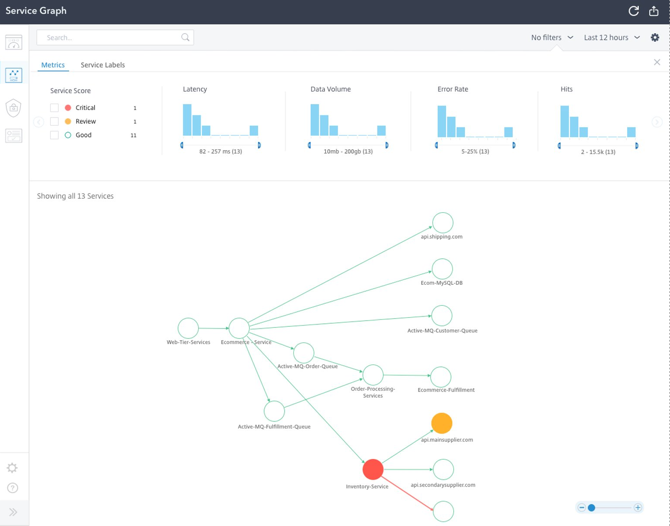Check the Review service score checkbox
Screen dimensions: 670x526
pos(54,121)
